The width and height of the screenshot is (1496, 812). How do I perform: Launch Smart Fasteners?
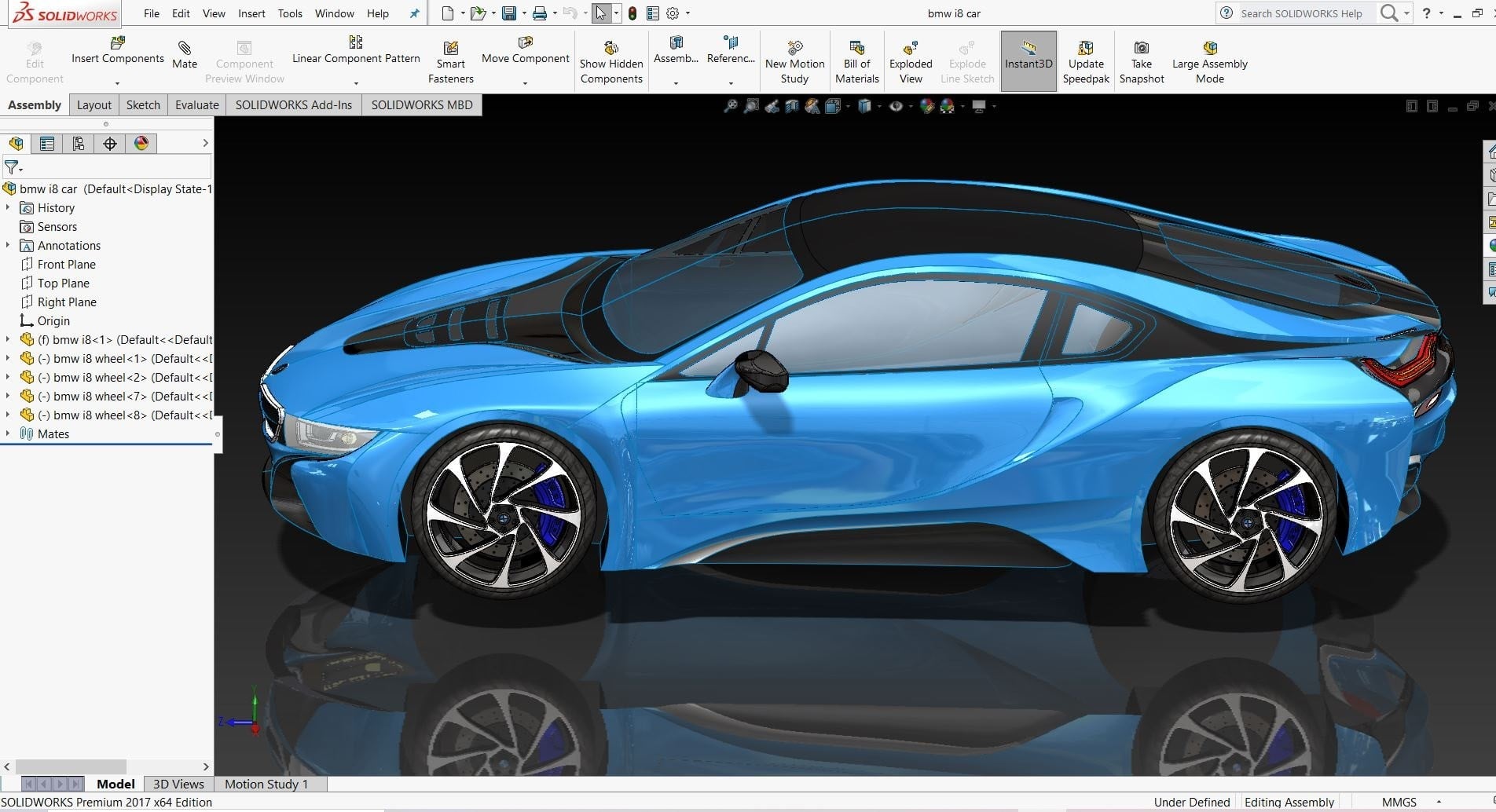[x=451, y=62]
